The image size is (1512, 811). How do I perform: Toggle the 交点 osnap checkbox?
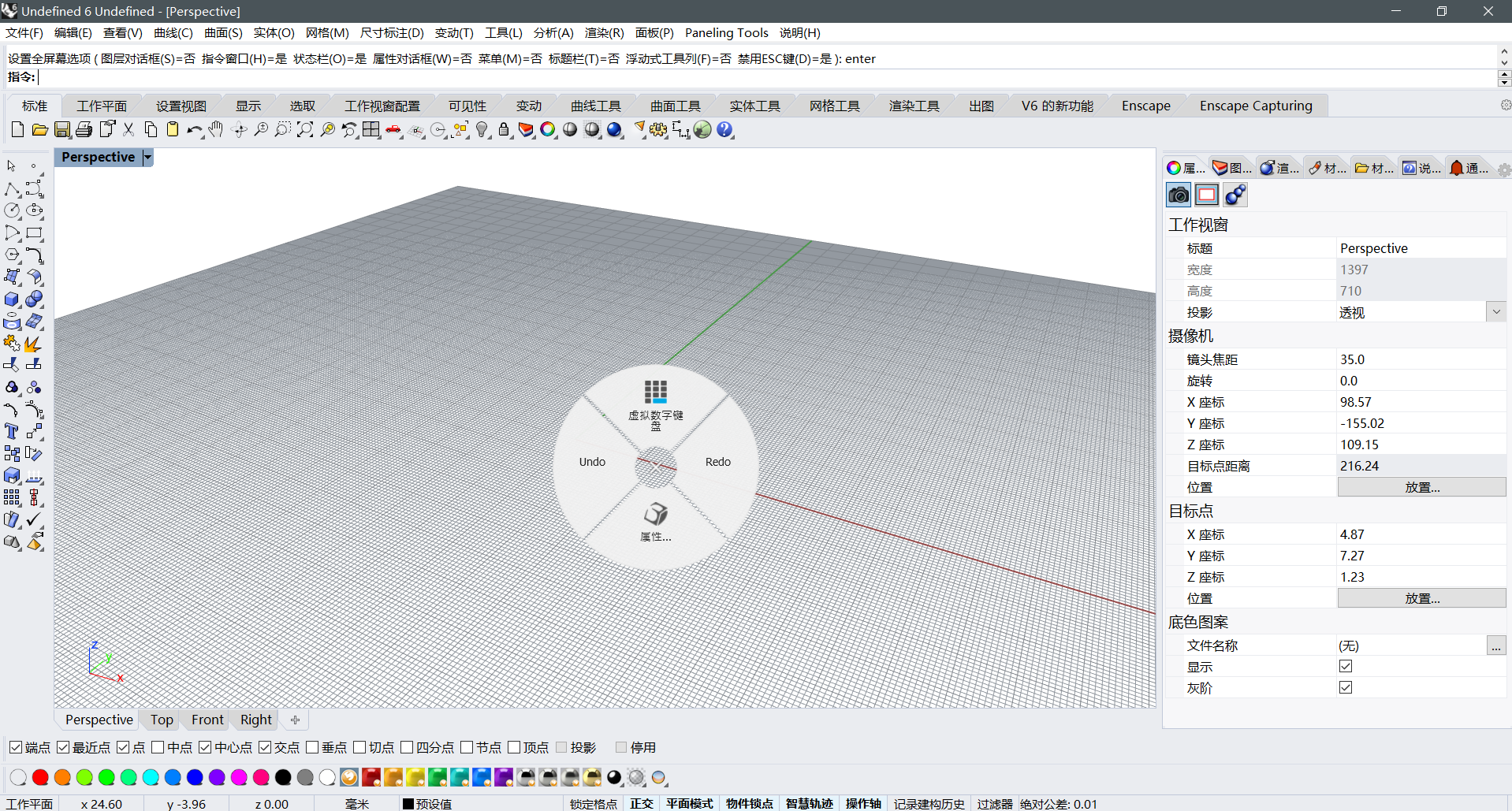pos(265,747)
